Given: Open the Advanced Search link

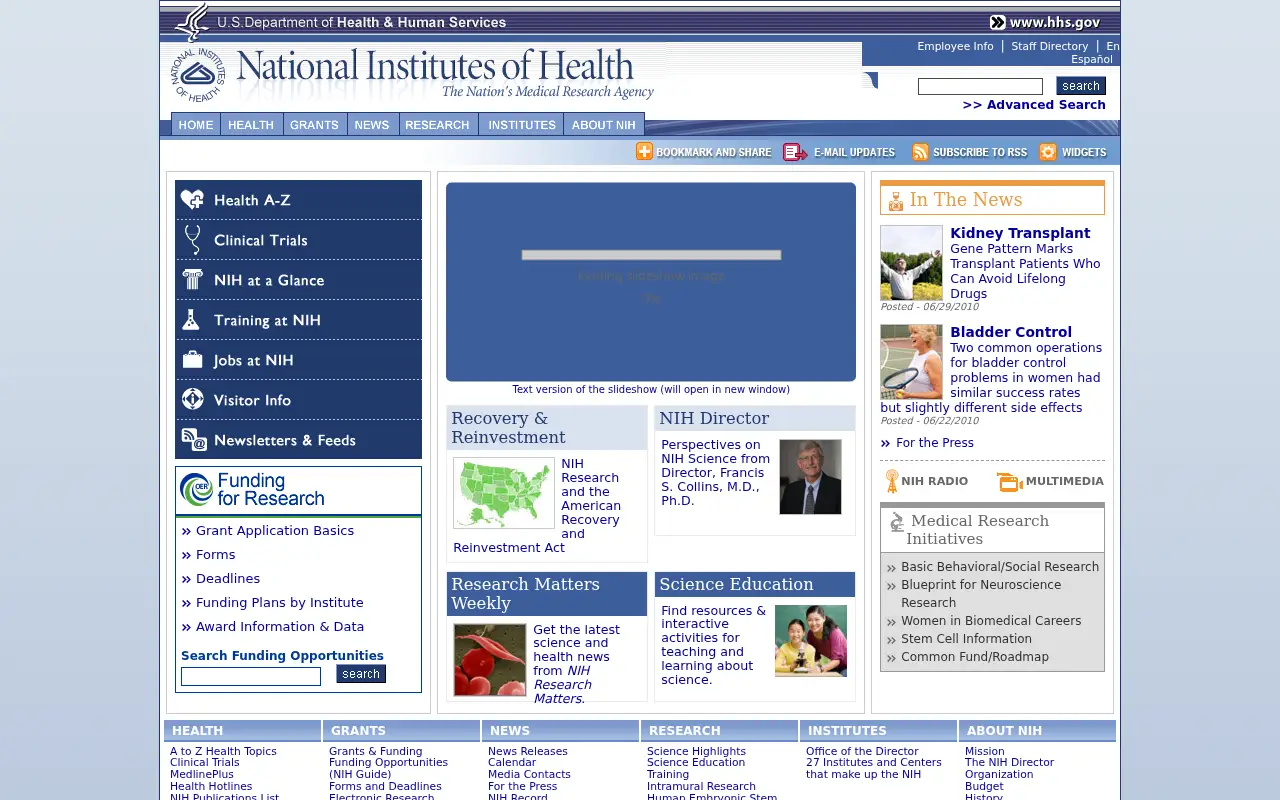Looking at the screenshot, I should click(1034, 105).
